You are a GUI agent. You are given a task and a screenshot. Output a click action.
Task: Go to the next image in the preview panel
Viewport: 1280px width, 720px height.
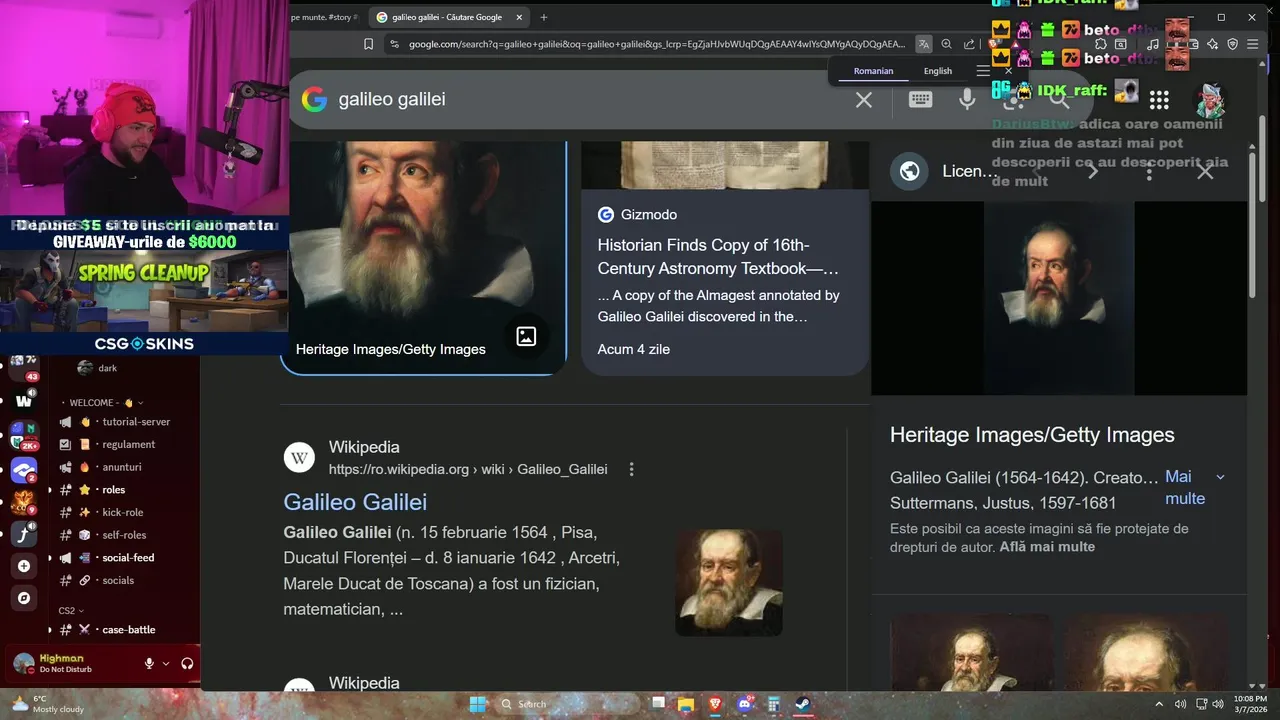pos(1093,171)
